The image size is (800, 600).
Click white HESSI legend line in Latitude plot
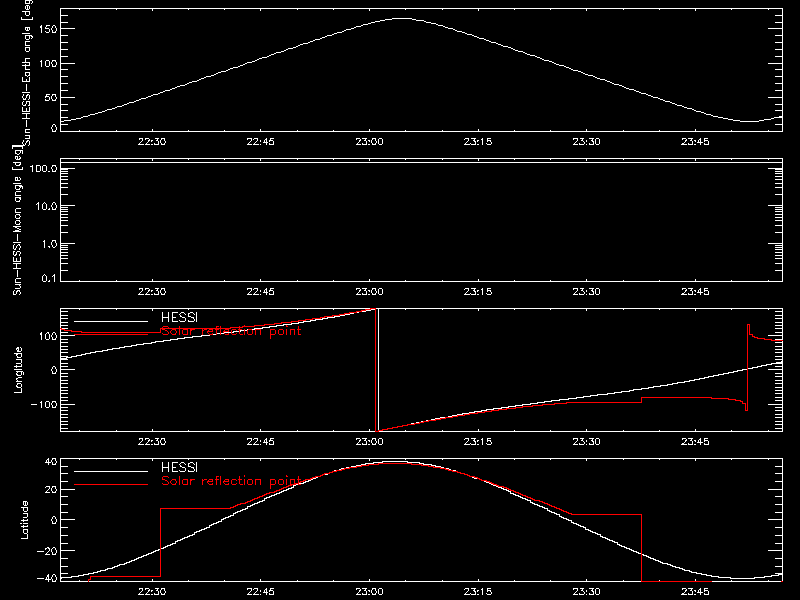(111, 471)
